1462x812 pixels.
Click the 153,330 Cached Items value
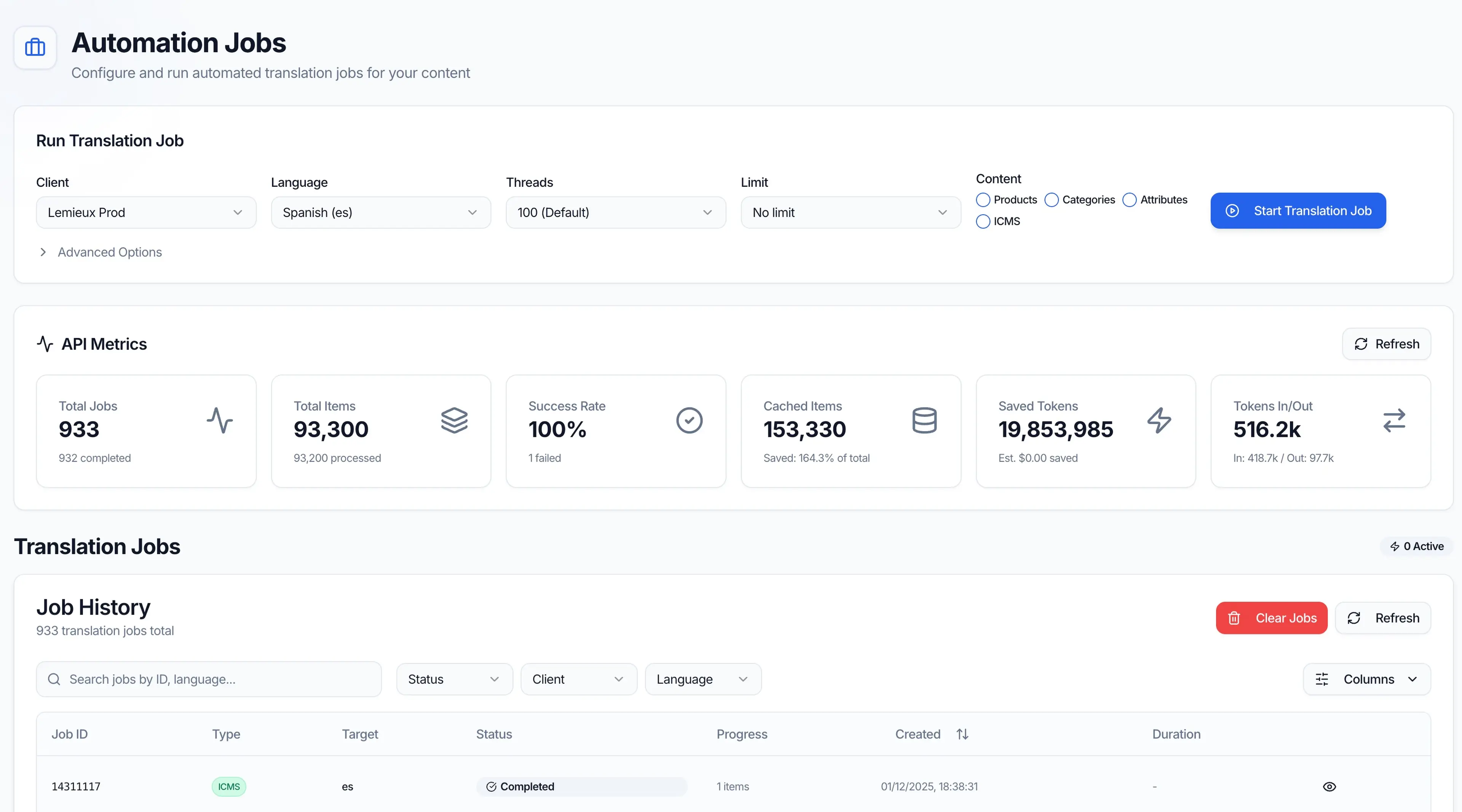coord(805,430)
